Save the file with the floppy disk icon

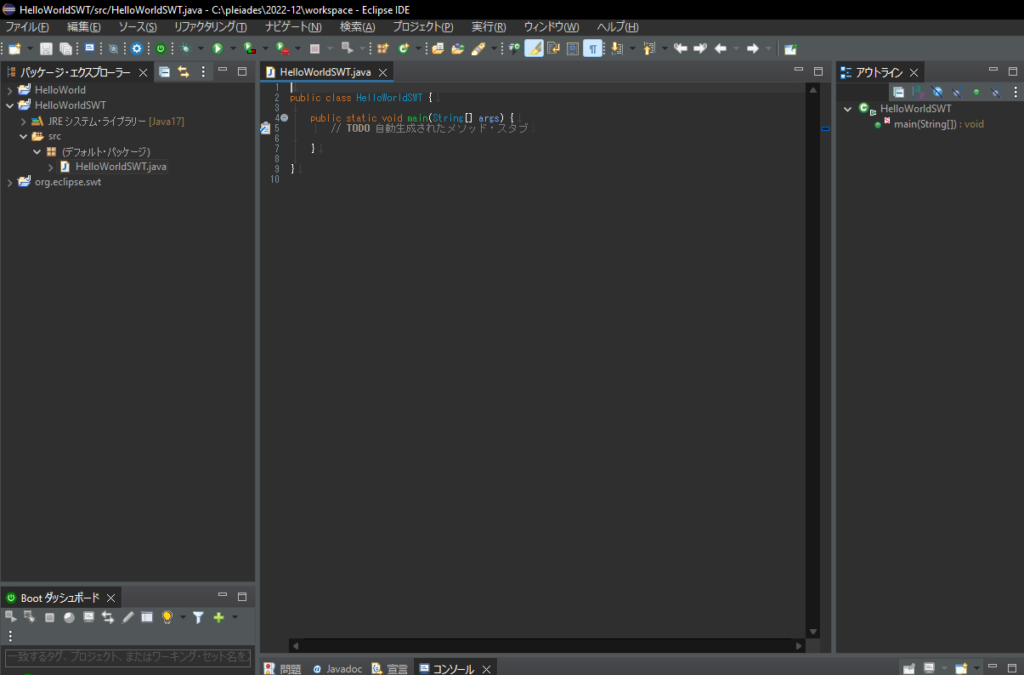click(x=46, y=48)
